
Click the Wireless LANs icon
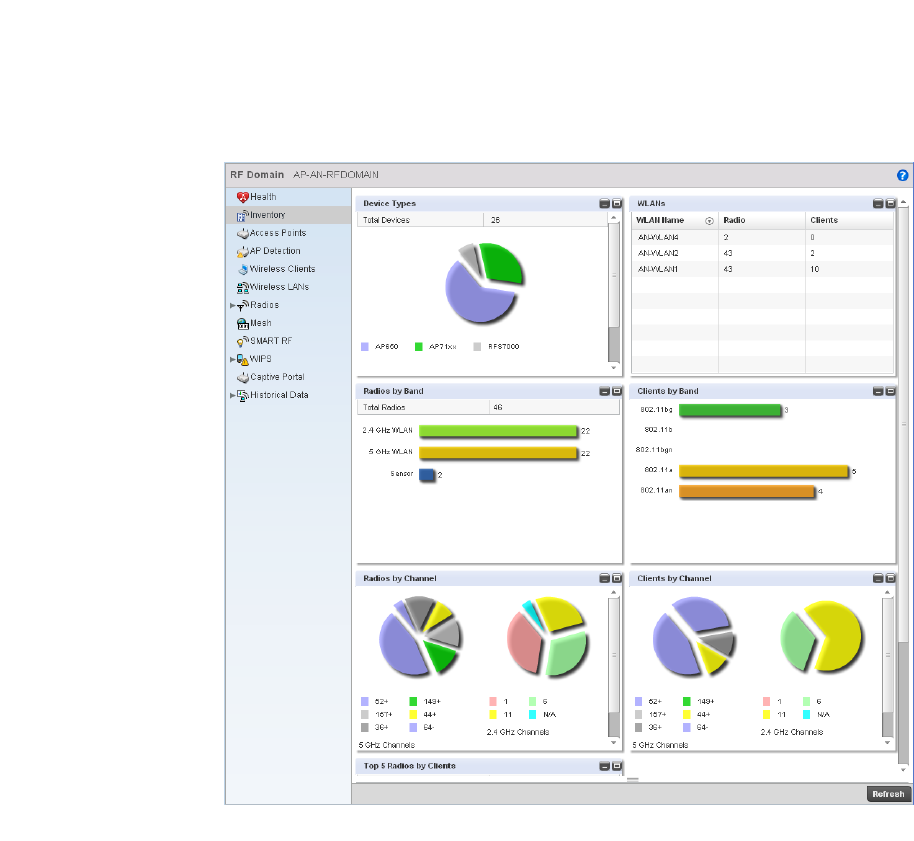(x=242, y=287)
